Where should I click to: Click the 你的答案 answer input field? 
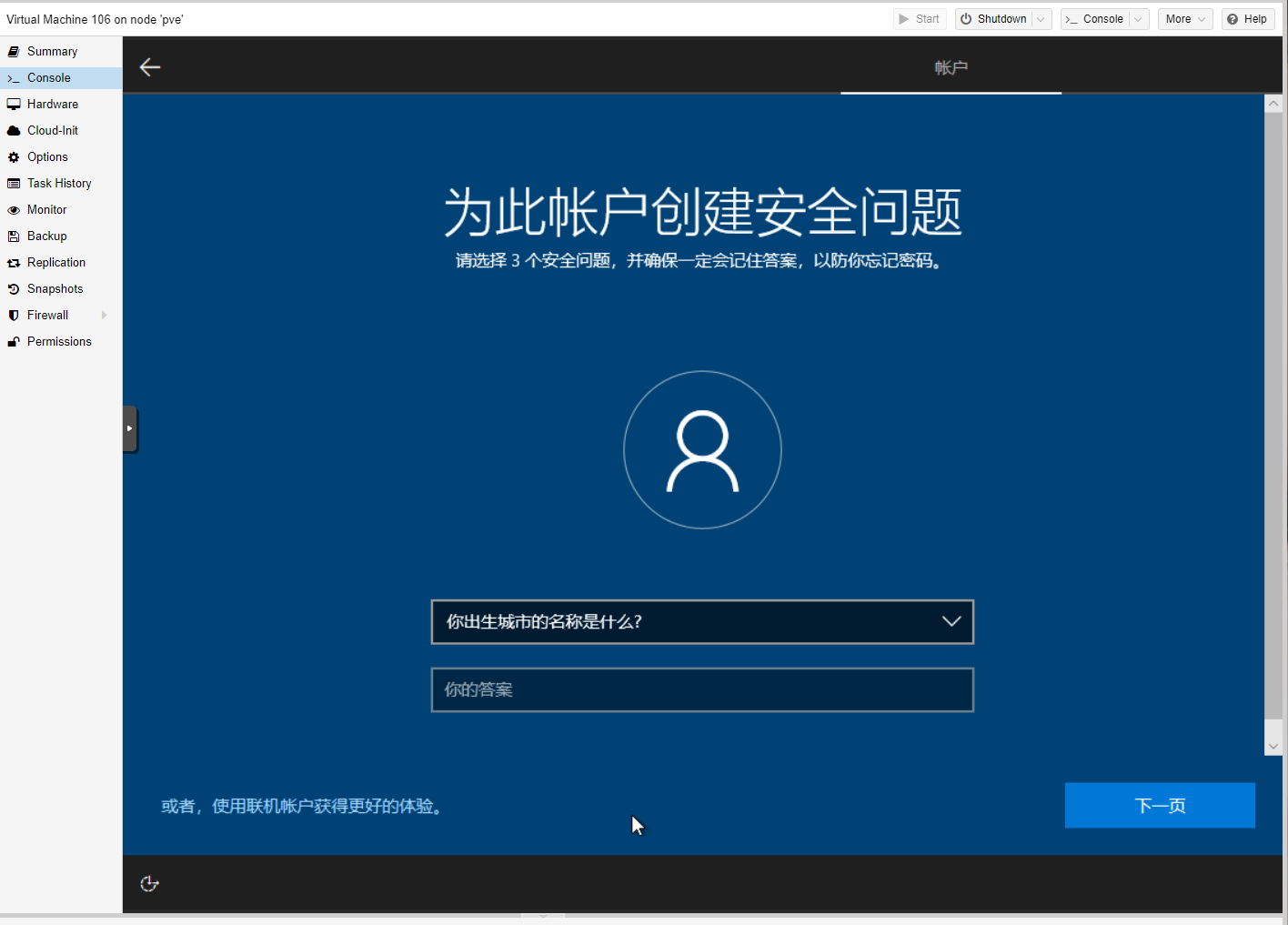tap(702, 690)
